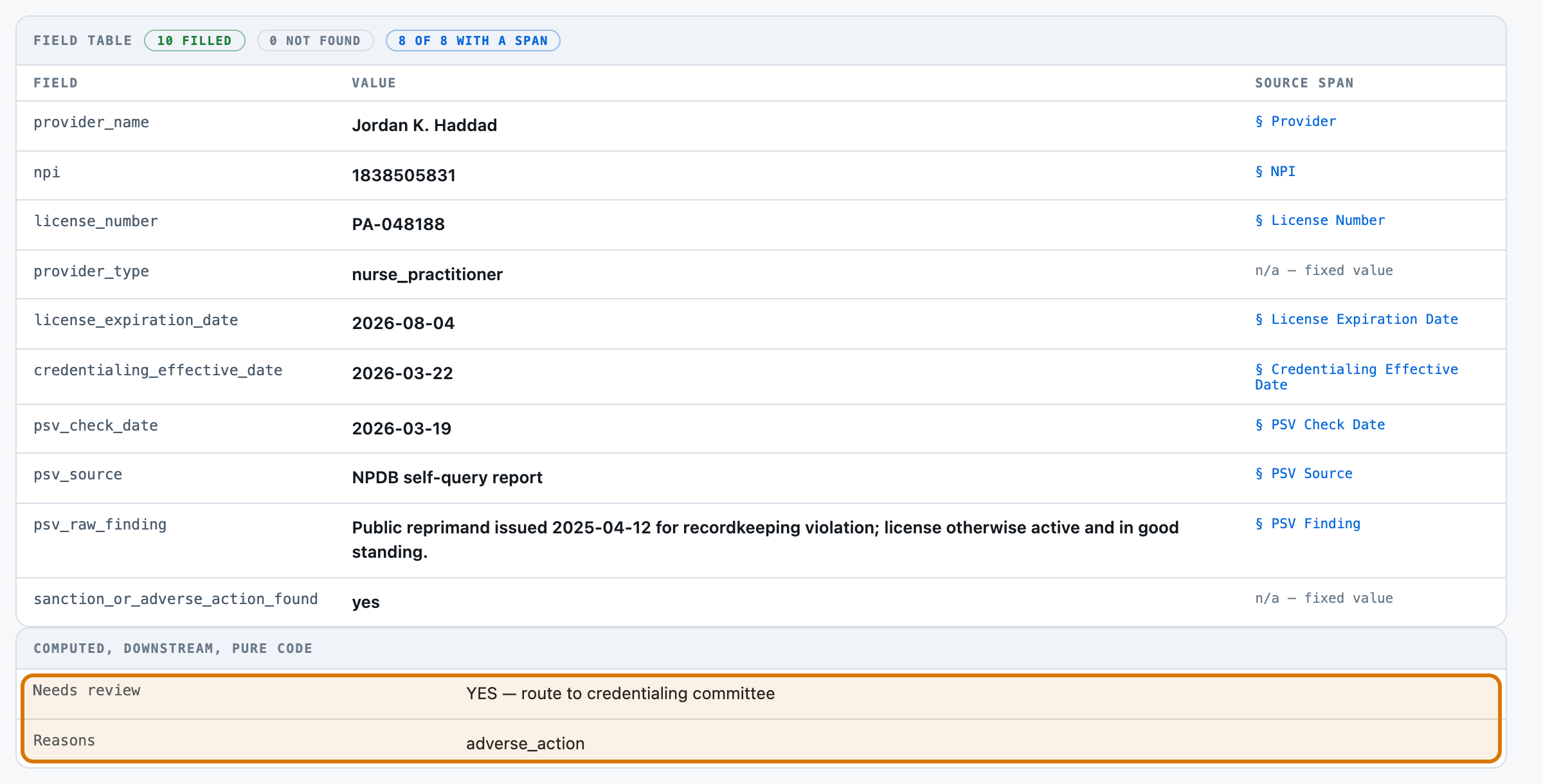Select the 8 OF 8 WITH A SPAN badge

pos(473,40)
